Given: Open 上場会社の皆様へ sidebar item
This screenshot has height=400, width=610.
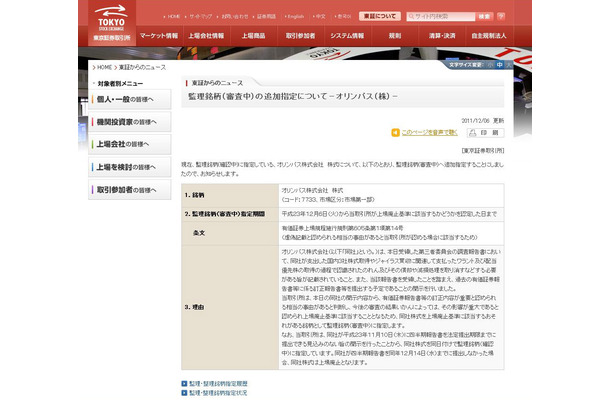Looking at the screenshot, I should [130, 144].
